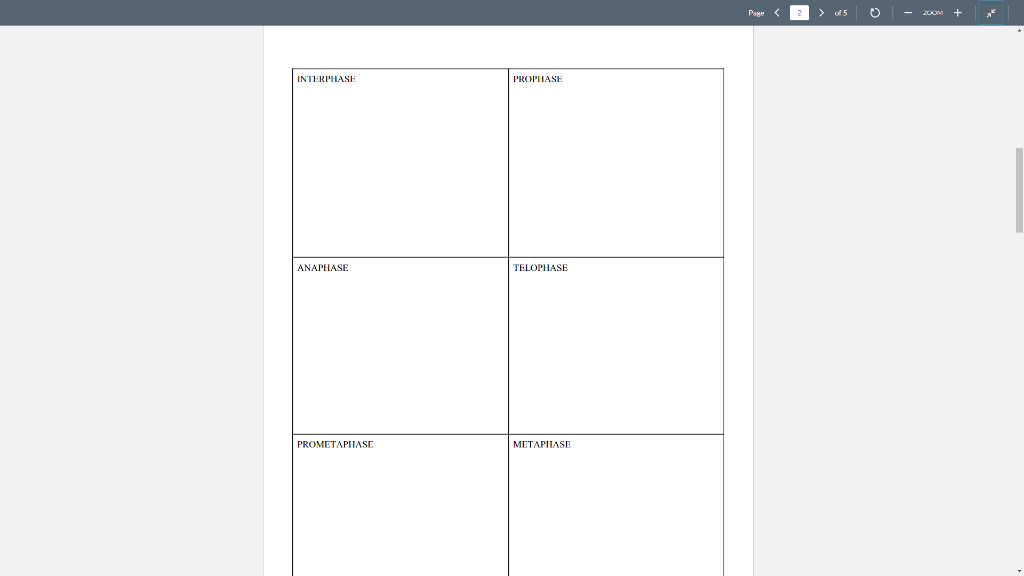The width and height of the screenshot is (1024, 576).
Task: Go to the next page arrow
Action: coord(822,12)
